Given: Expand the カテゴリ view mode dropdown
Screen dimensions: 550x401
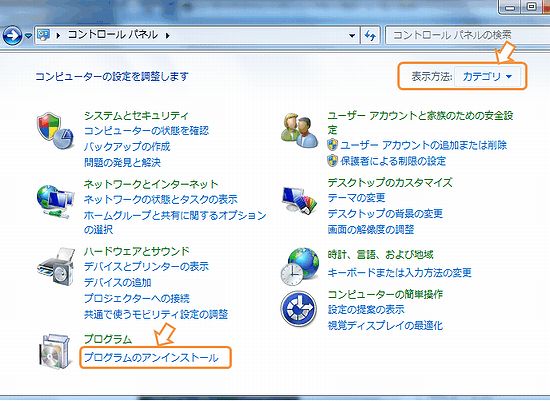Looking at the screenshot, I should pos(487,76).
